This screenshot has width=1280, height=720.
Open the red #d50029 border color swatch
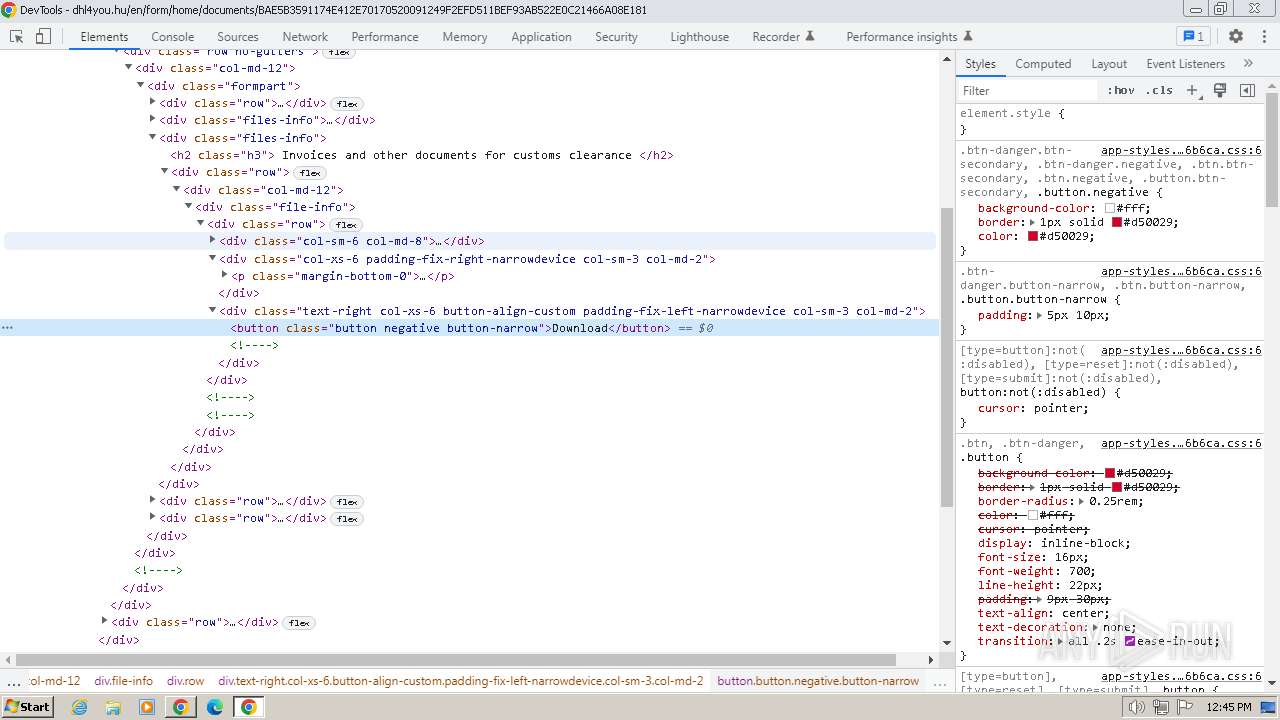coord(1117,222)
